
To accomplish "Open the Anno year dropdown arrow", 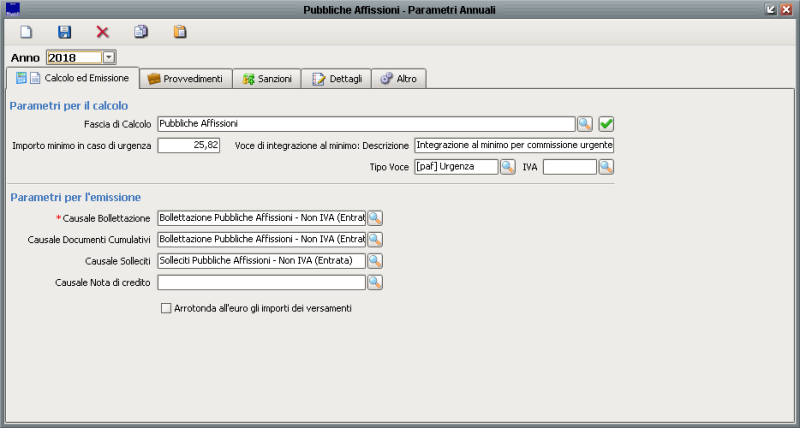I will point(109,58).
